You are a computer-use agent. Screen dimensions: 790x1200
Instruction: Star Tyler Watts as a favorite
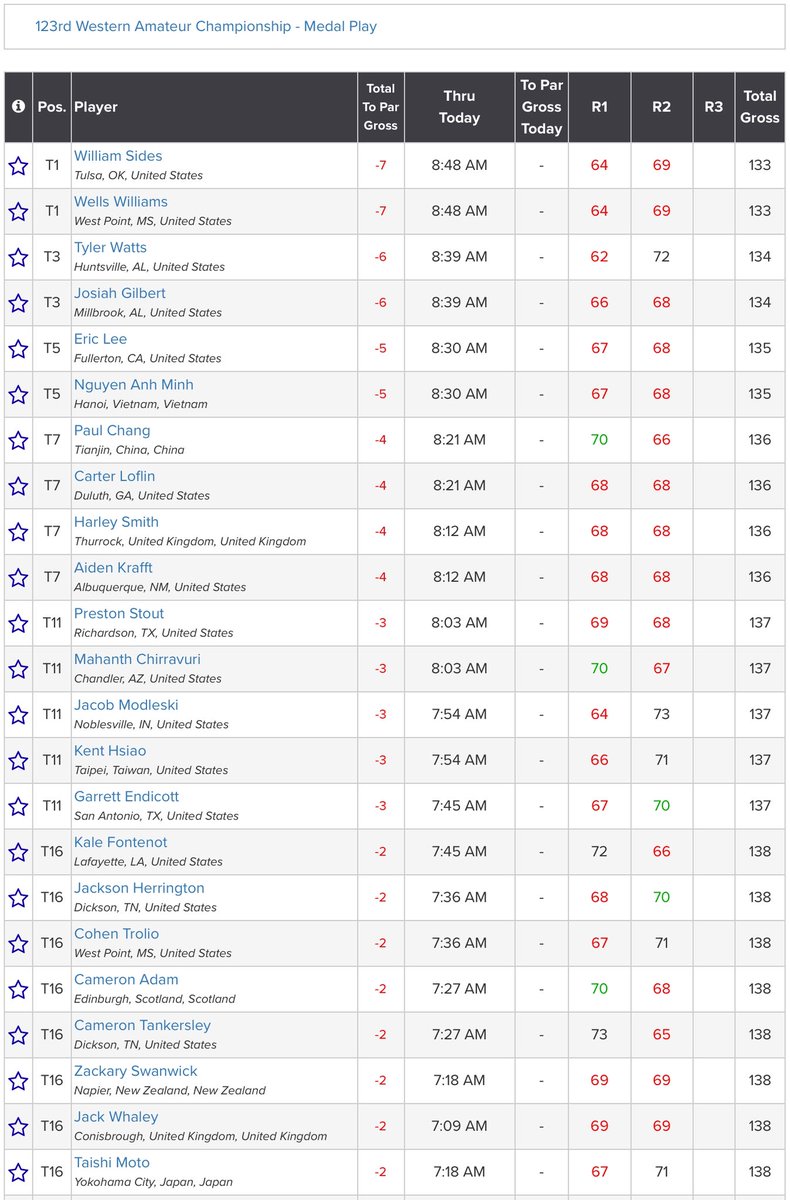[x=18, y=257]
